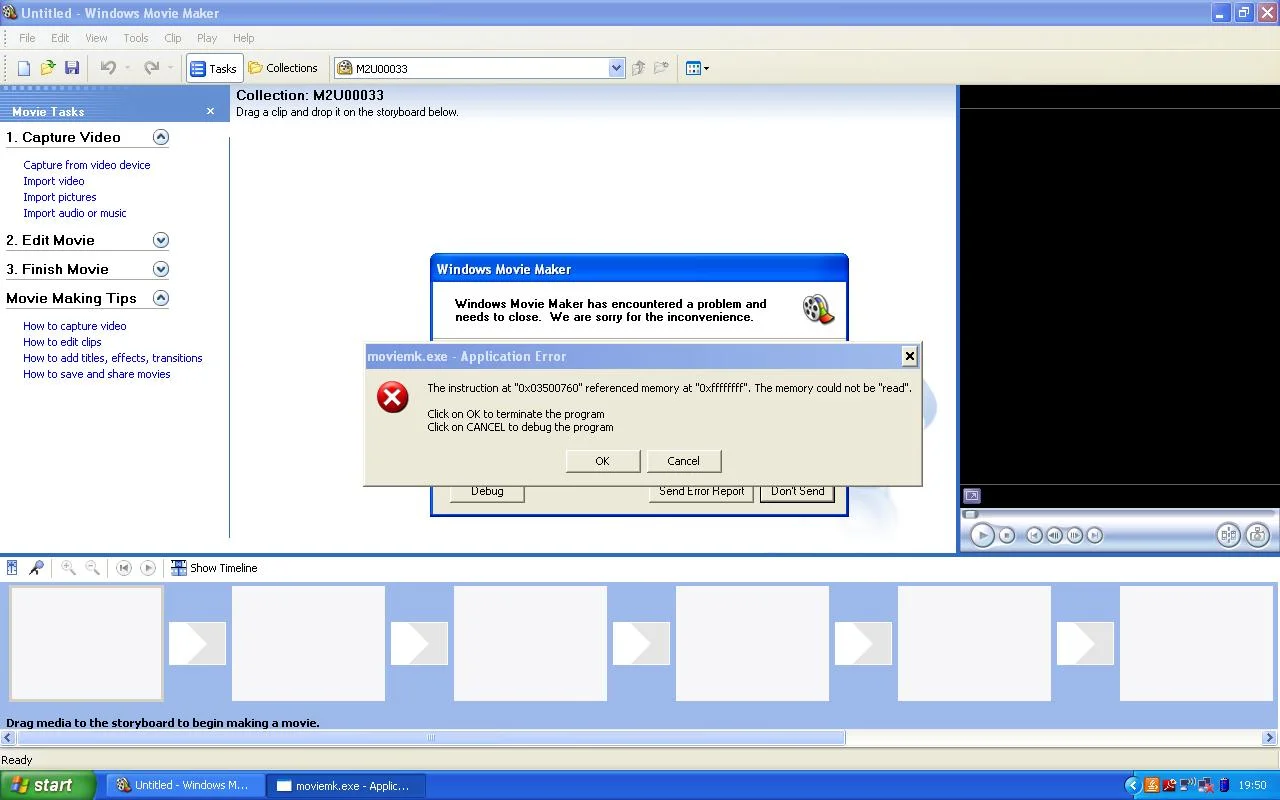The height and width of the screenshot is (800, 1280).
Task: Click the Import audio or music link
Action: pos(75,213)
